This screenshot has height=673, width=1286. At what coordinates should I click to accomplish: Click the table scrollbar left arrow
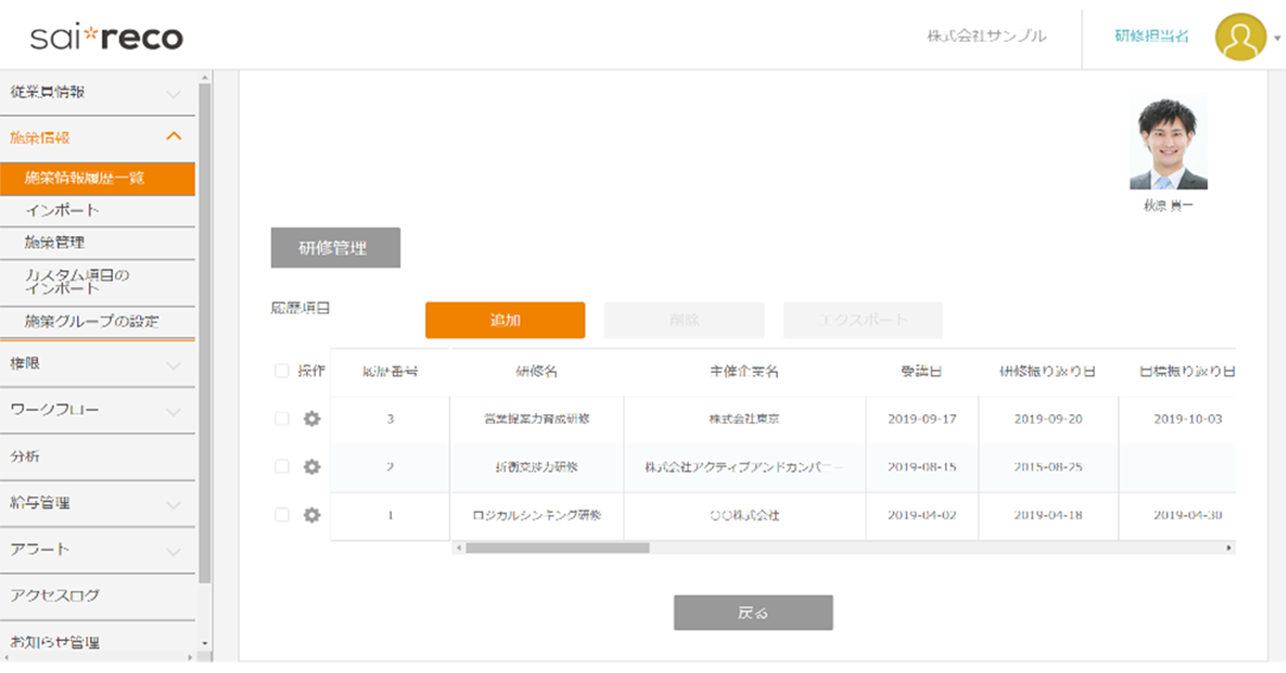(x=458, y=548)
